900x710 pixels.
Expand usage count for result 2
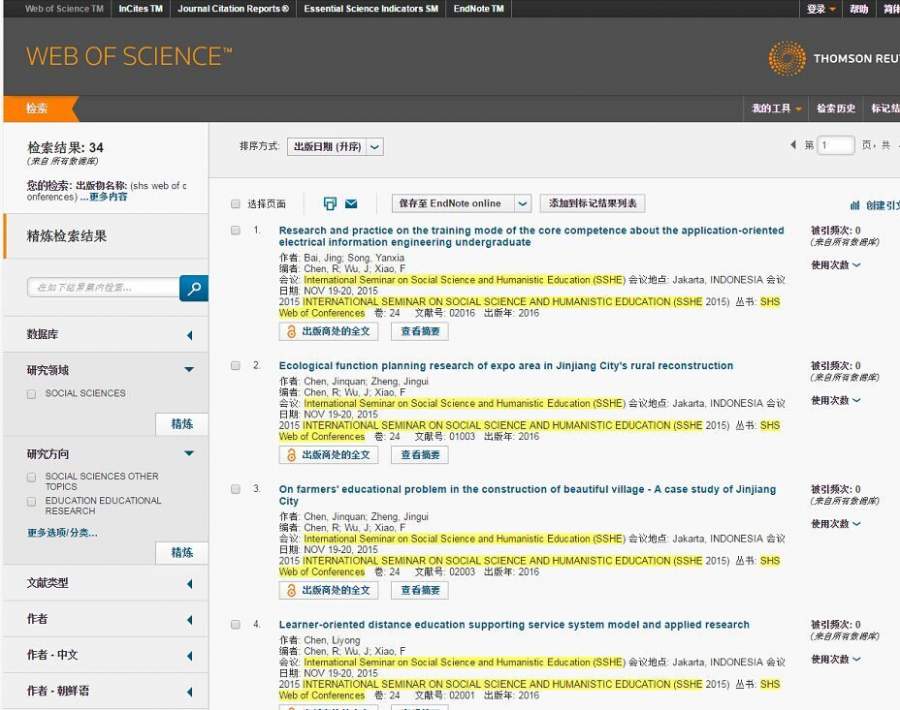tap(835, 400)
